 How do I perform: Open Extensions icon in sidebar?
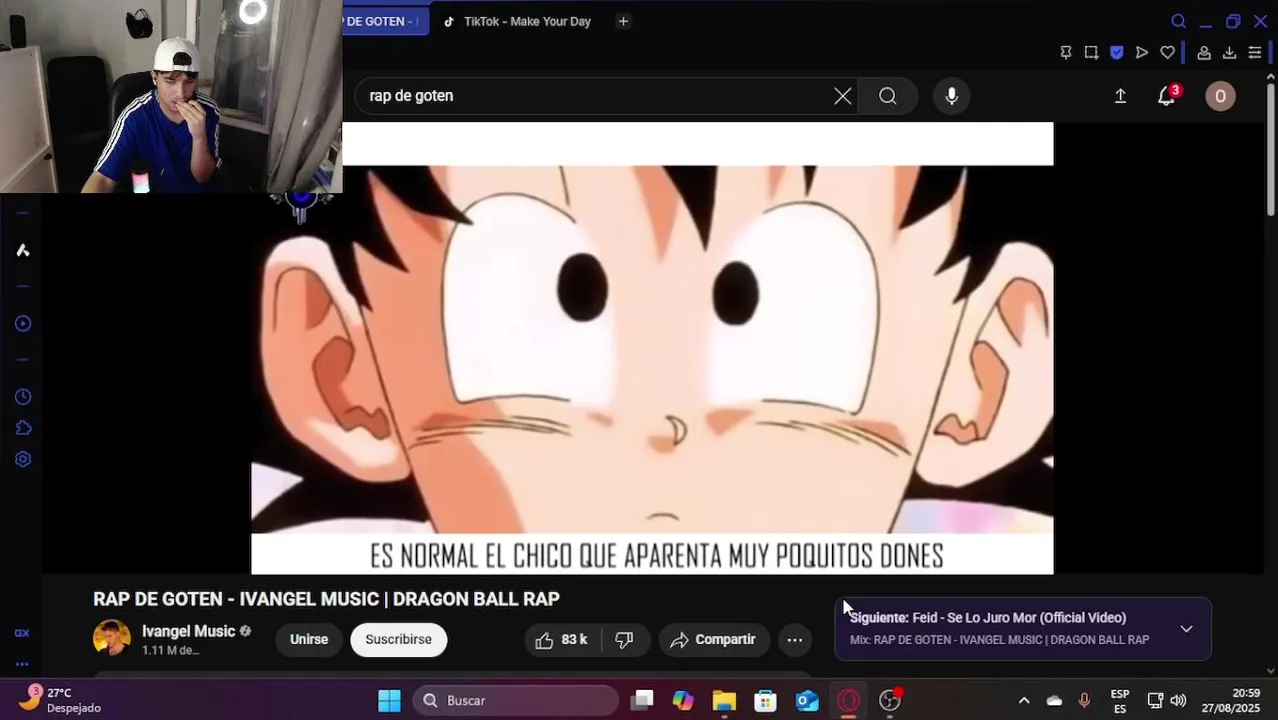point(22,428)
